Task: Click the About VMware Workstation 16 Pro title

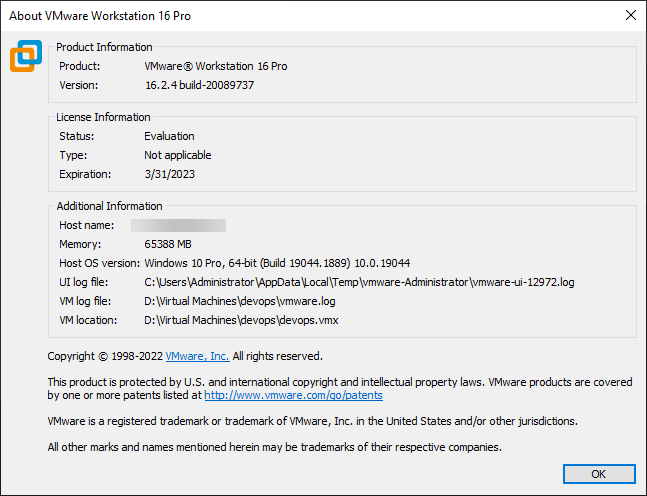Action: 100,16
